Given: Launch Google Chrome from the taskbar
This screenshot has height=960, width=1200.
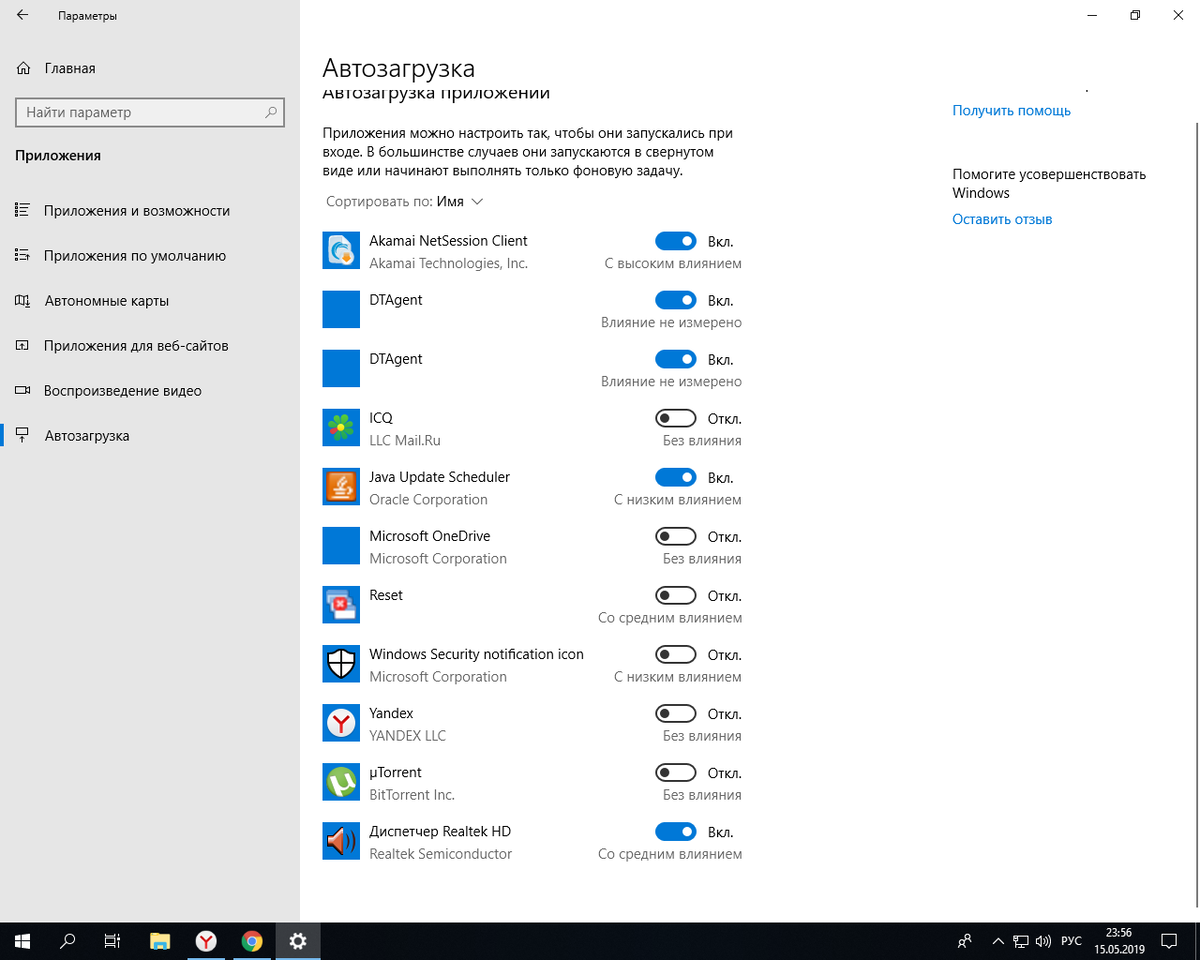Looking at the screenshot, I should pos(252,941).
